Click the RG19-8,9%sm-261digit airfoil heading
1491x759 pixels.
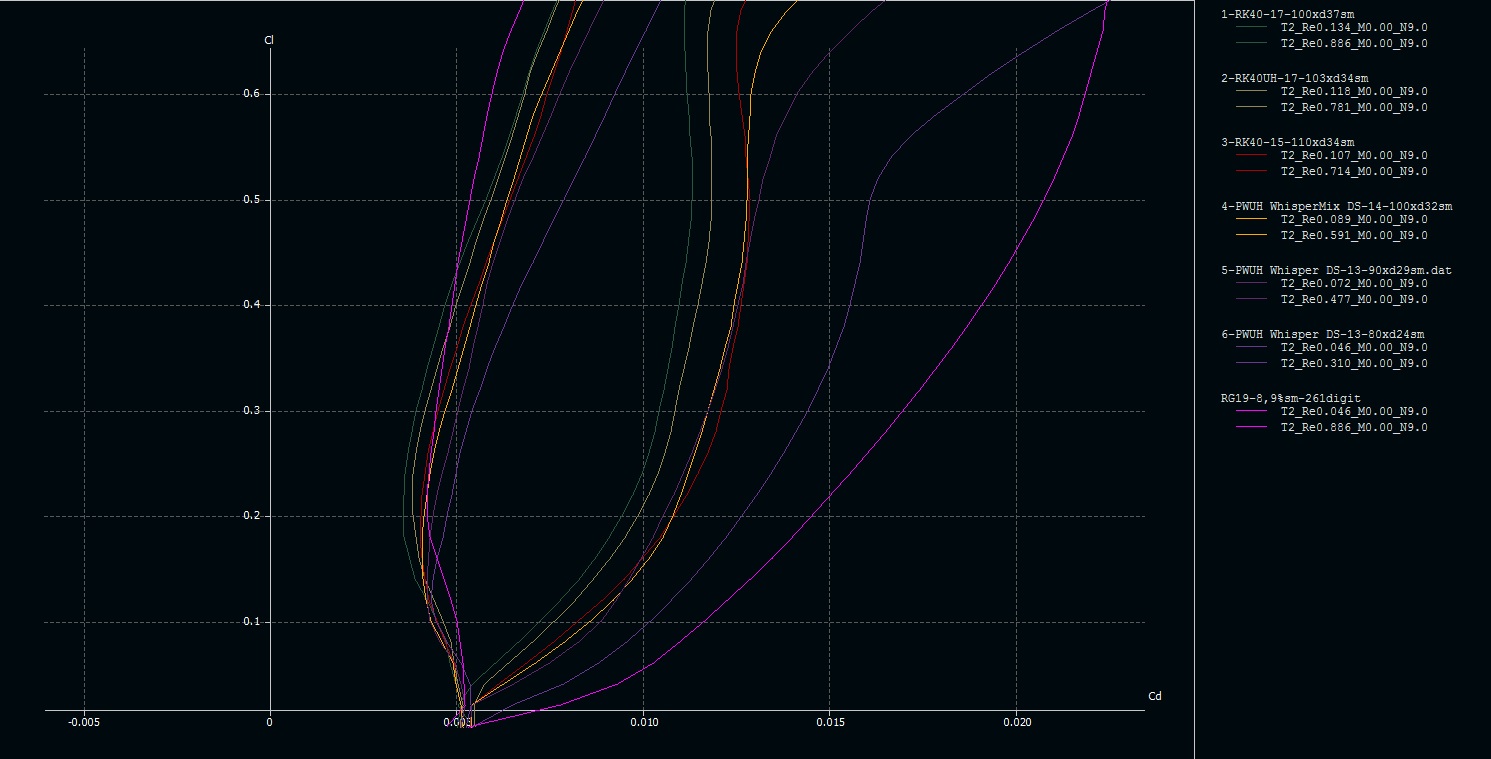(x=1290, y=398)
